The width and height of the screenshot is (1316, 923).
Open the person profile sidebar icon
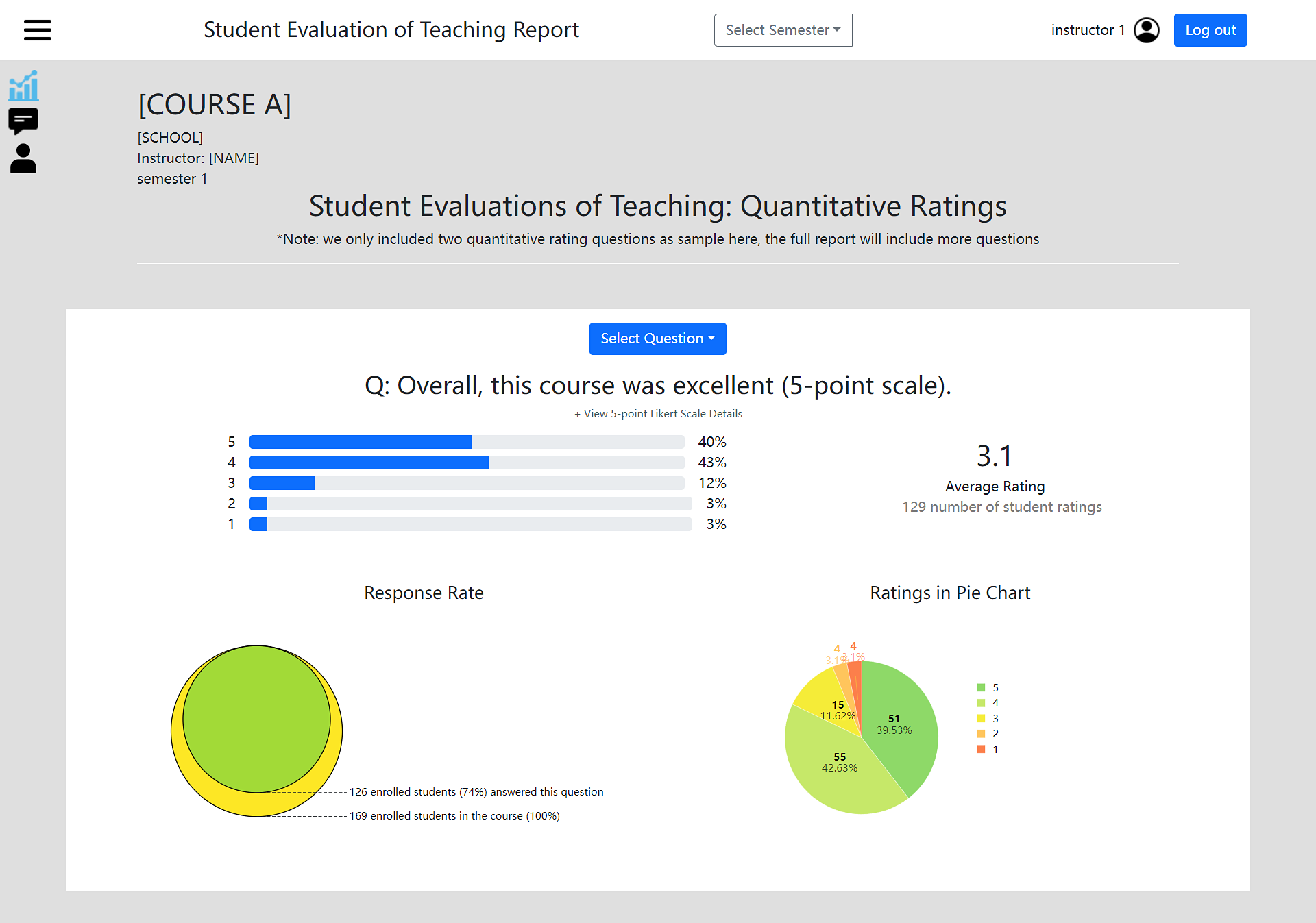click(x=23, y=159)
